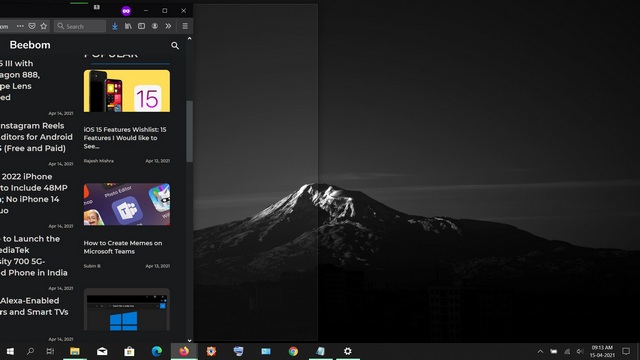Open Settings gear on the taskbar

348,351
